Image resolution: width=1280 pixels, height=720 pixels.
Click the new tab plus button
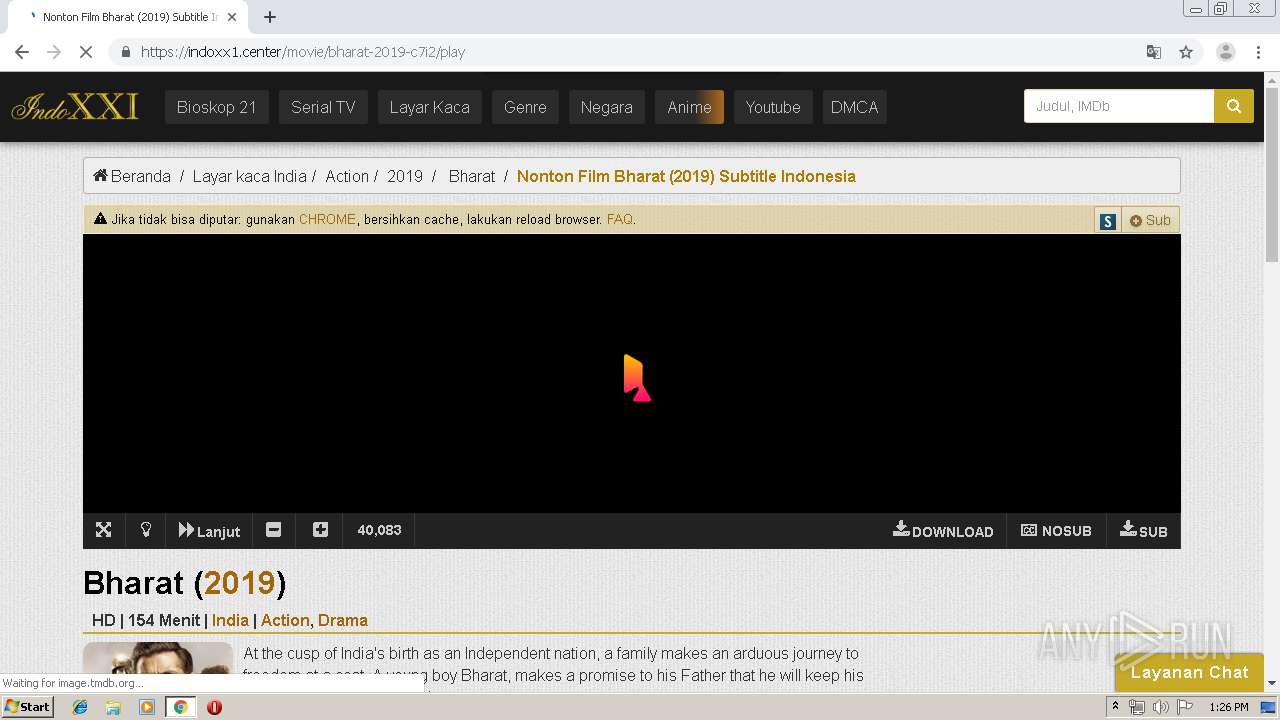(270, 17)
